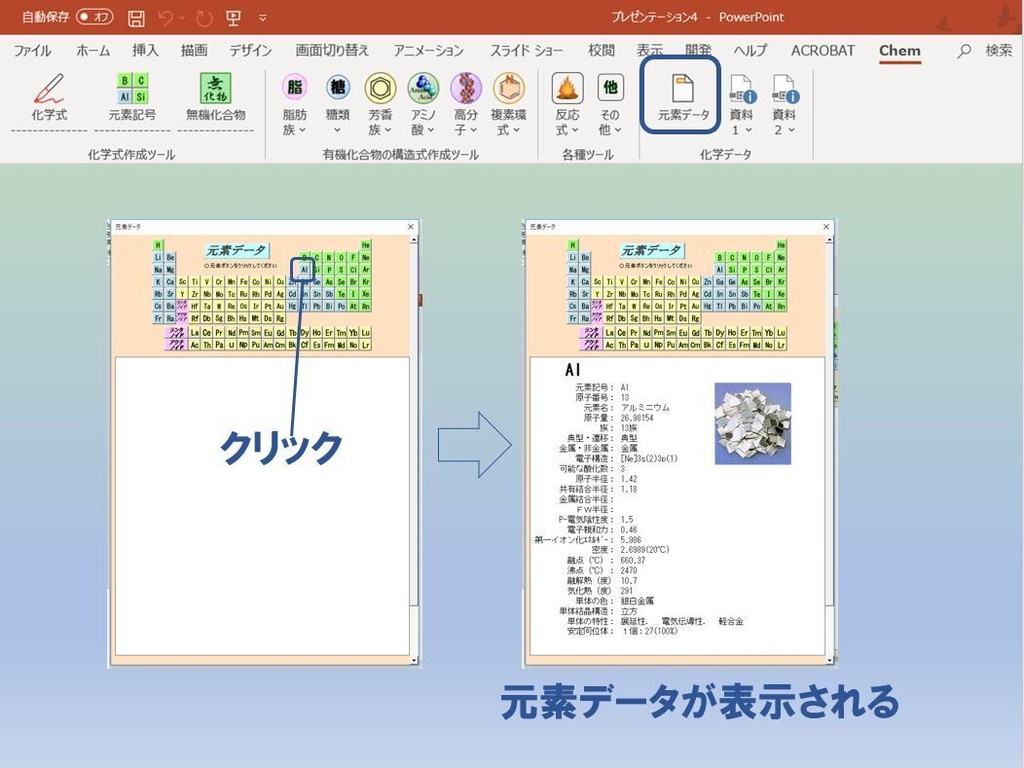The width and height of the screenshot is (1024, 768).
Task: Close the right 元素データ dialog
Action: pyautogui.click(x=826, y=227)
